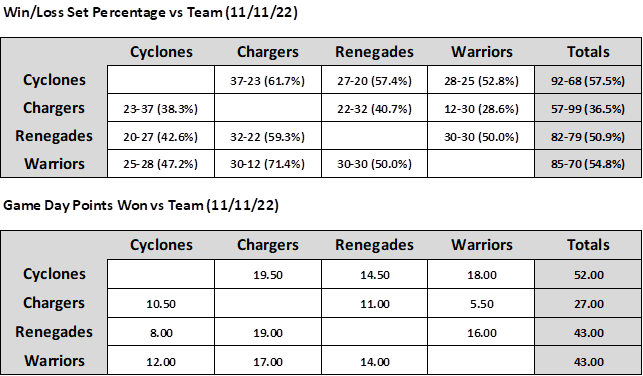Select the Cyclones vs Chargers 37-23 cell
Screen dimensions: 643x376
[x=268, y=80]
